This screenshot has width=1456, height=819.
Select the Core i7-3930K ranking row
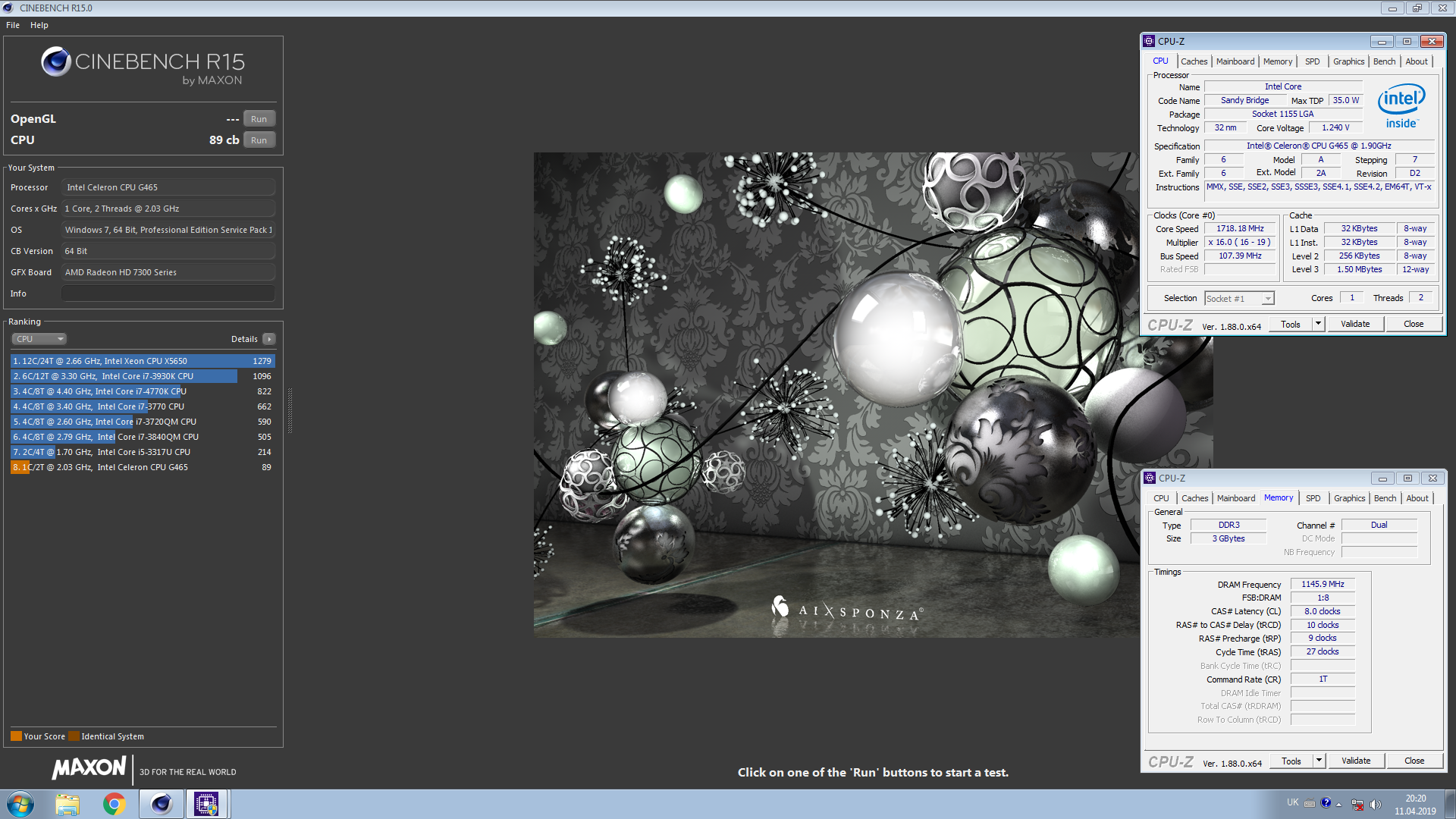[143, 376]
